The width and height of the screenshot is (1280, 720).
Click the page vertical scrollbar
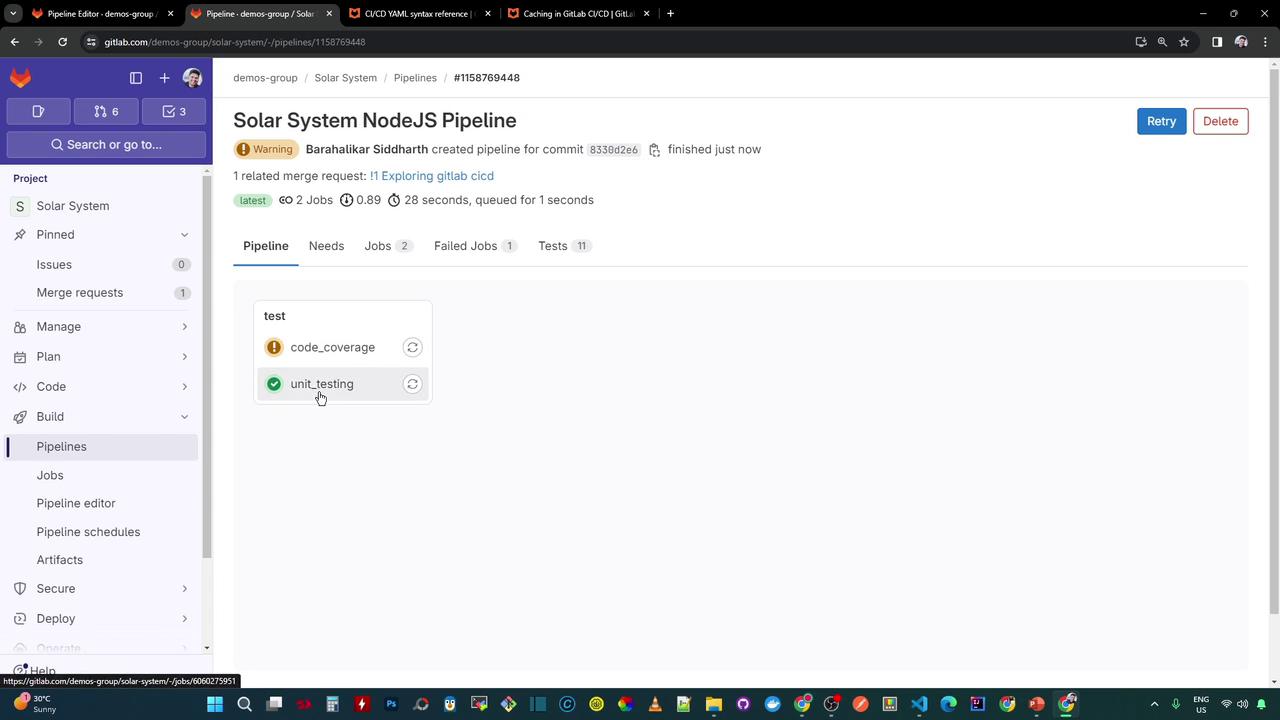(x=1274, y=340)
